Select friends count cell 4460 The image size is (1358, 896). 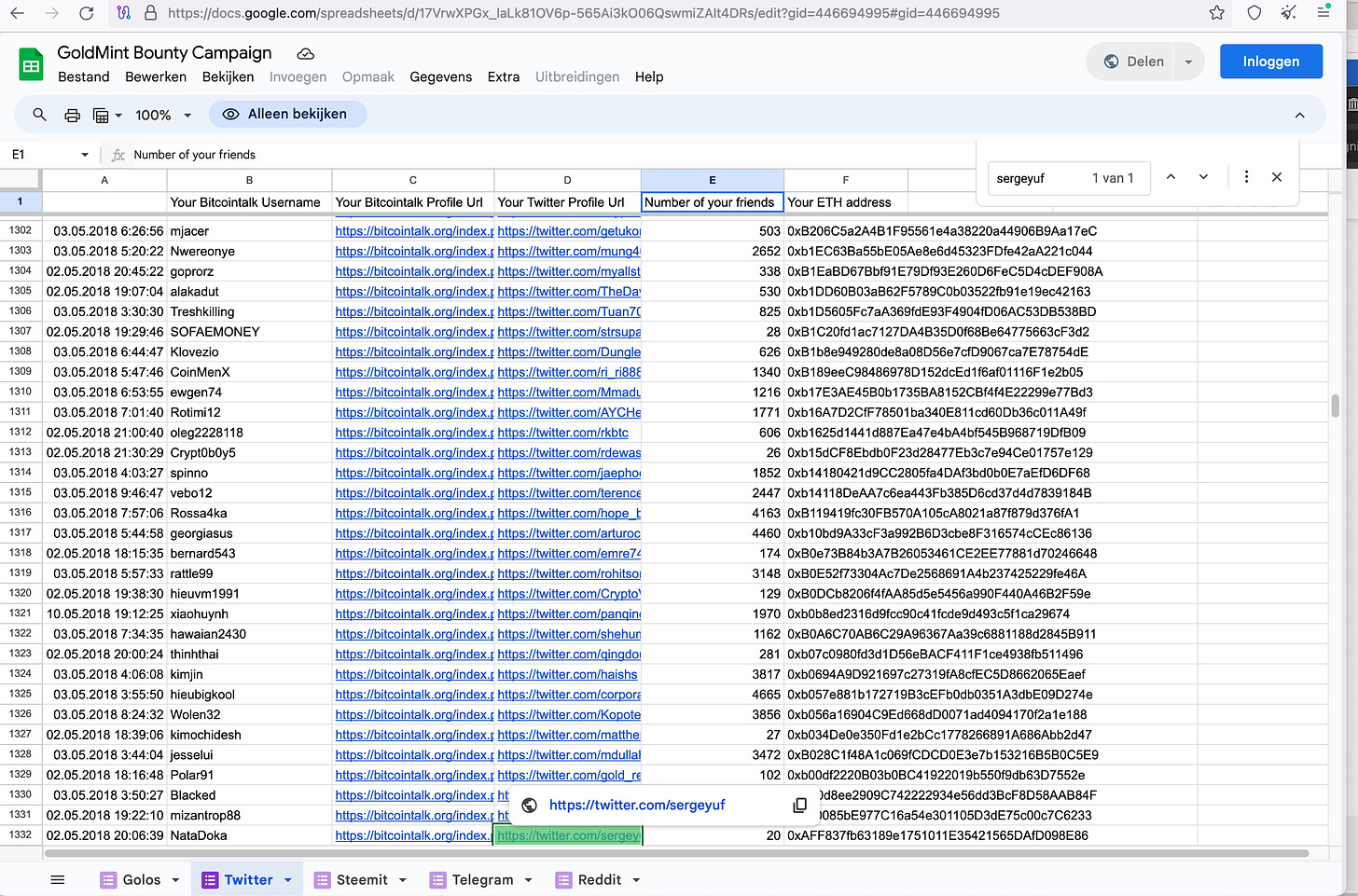pos(713,533)
